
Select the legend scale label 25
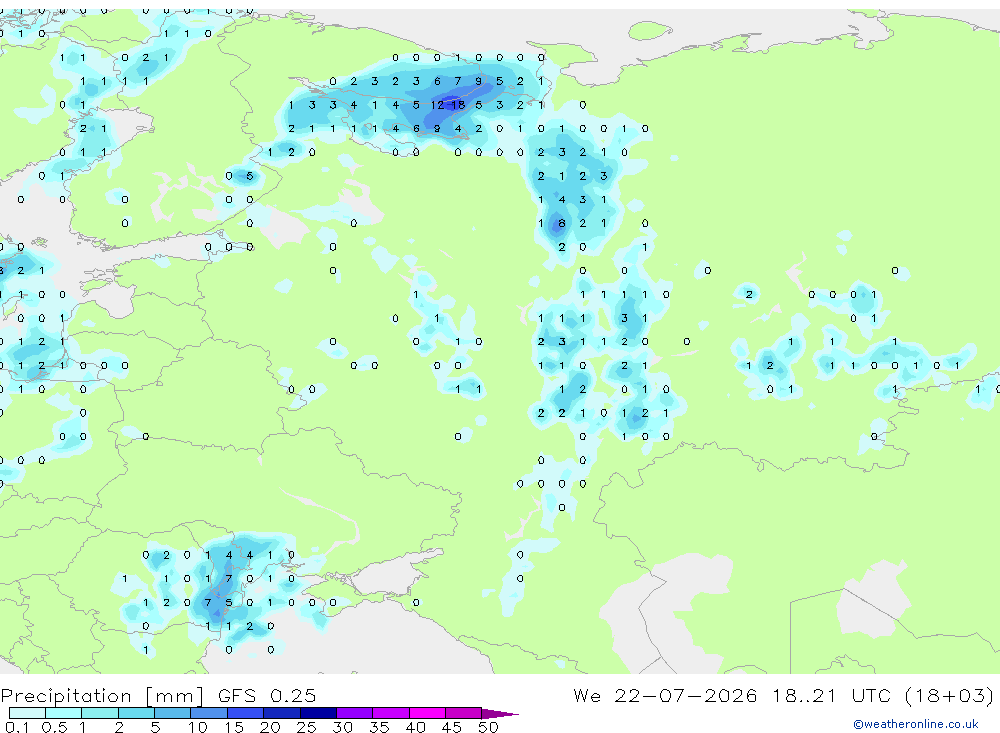306,727
